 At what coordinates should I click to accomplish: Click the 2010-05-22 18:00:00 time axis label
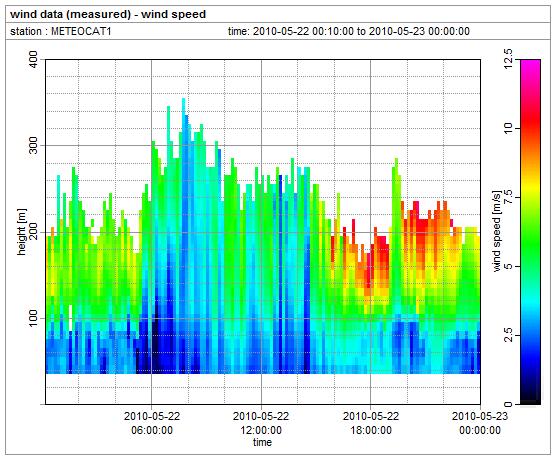371,423
